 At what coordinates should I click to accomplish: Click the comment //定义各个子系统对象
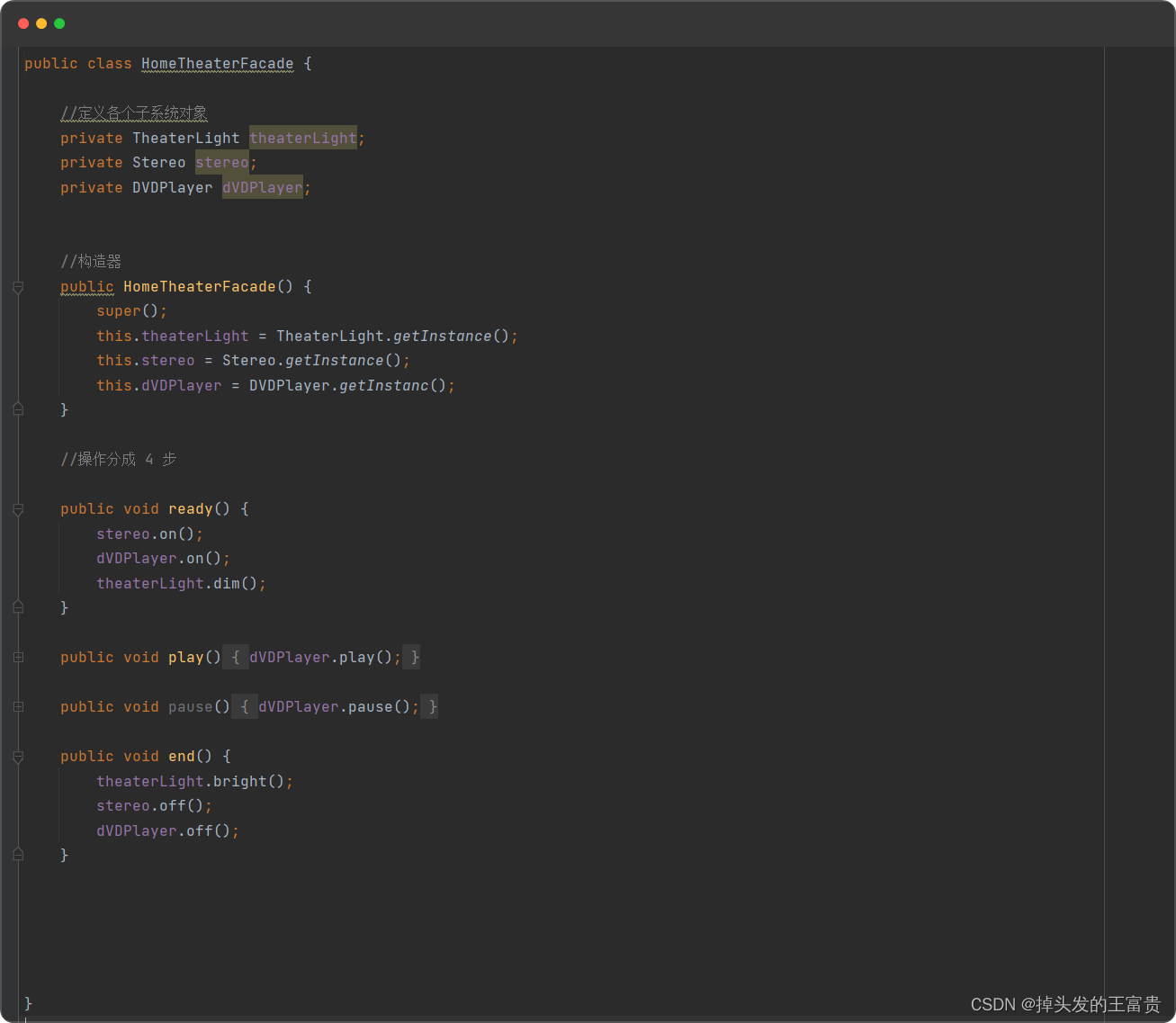(x=134, y=113)
